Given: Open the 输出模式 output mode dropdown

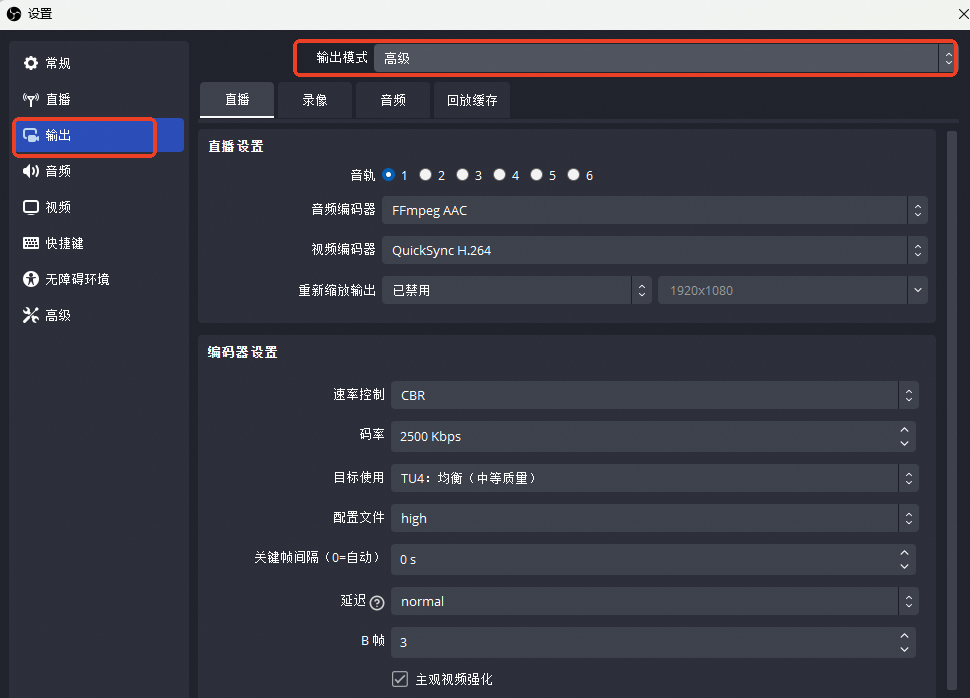Looking at the screenshot, I should pos(655,58).
